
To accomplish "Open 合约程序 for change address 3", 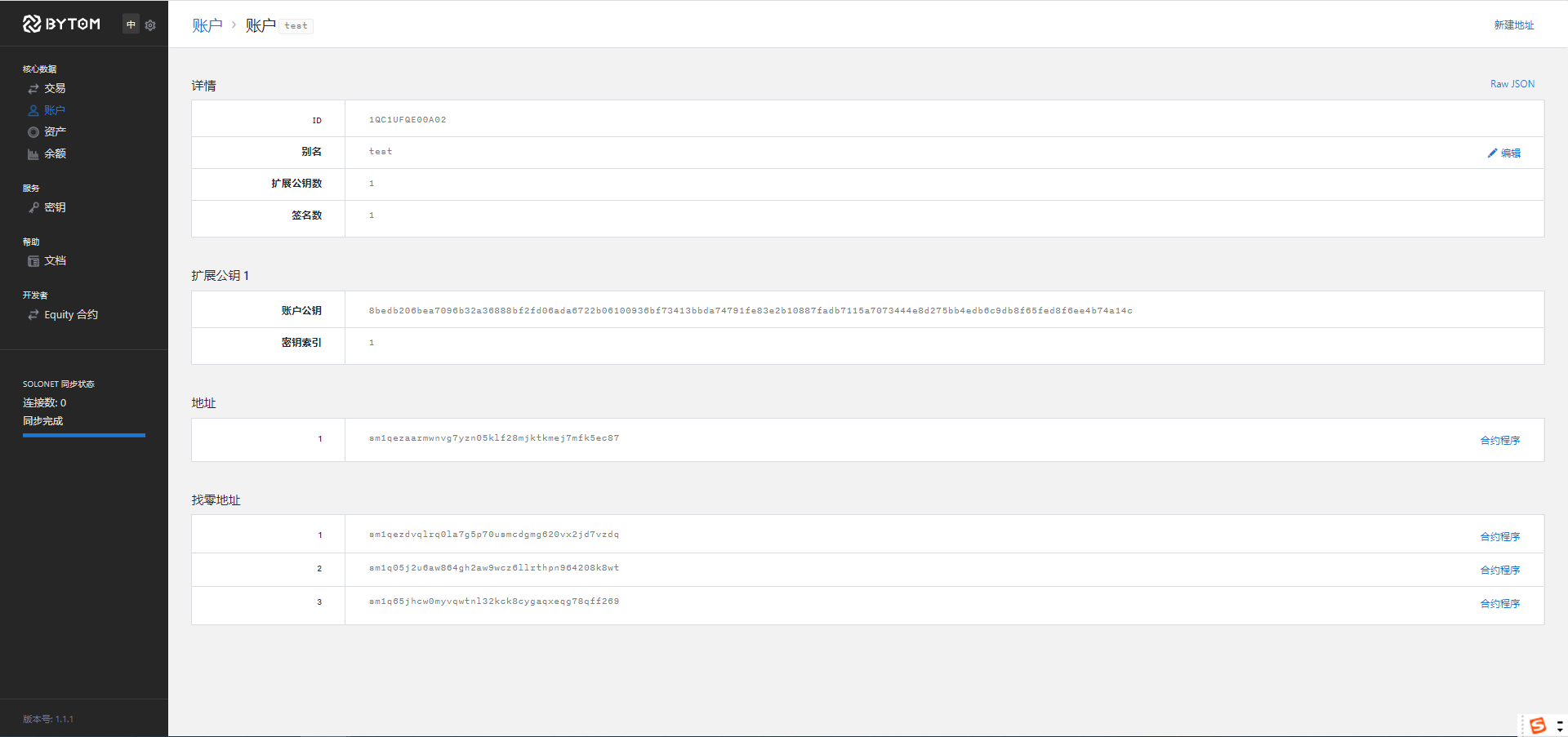I will pos(1500,603).
